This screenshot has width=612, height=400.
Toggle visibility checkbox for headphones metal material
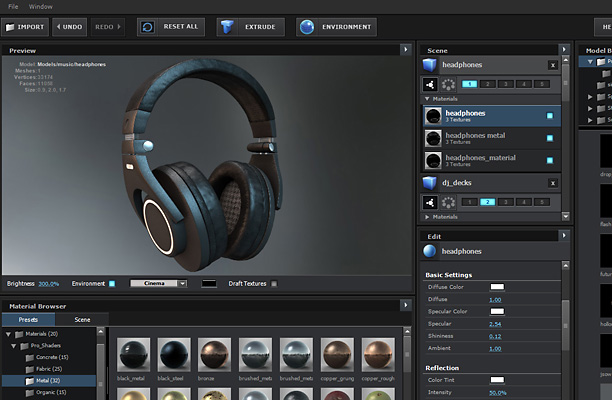(549, 138)
